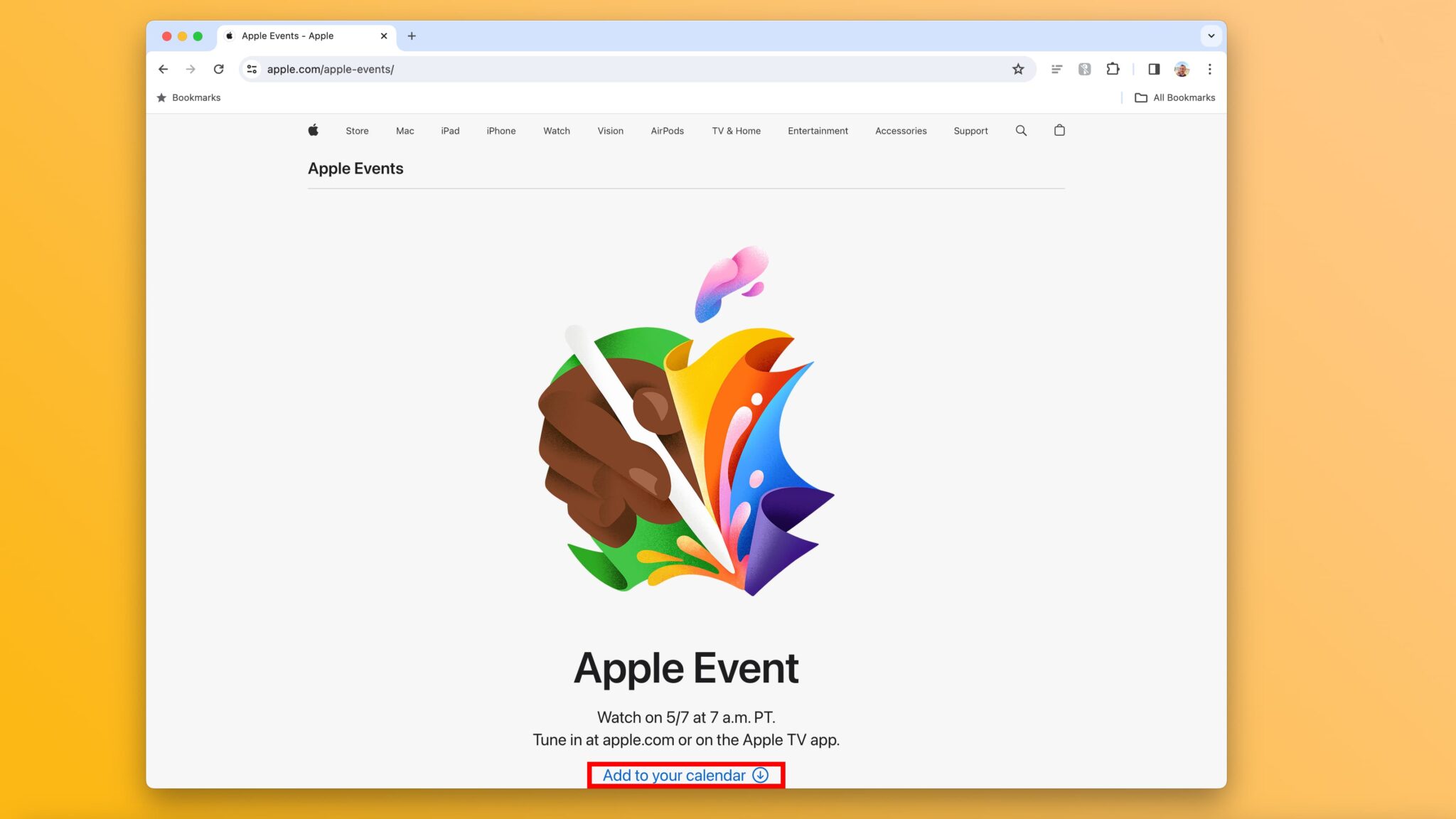Screen dimensions: 1456x819
Task: Open the shopping bag icon
Action: tap(1059, 130)
